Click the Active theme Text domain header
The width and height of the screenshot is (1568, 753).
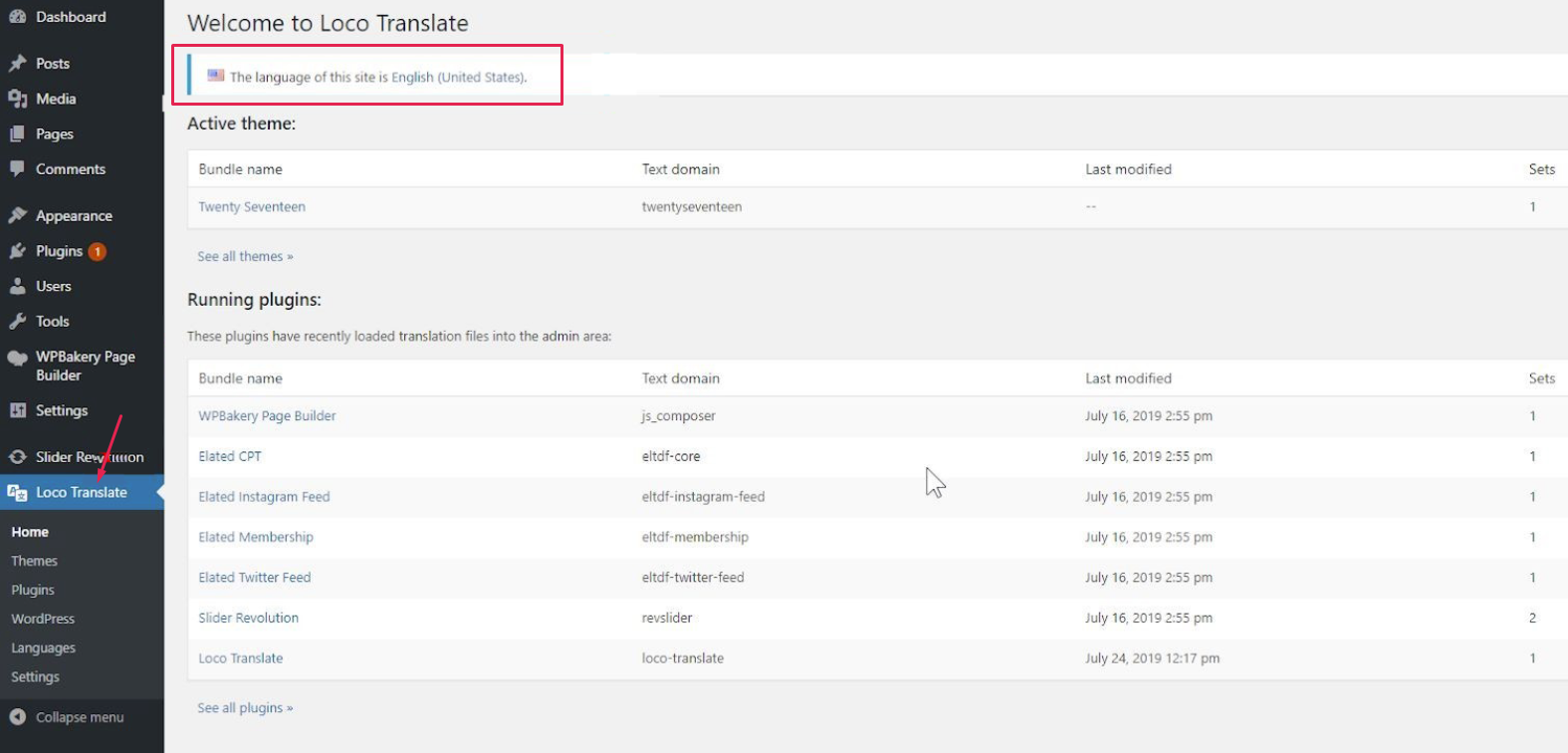681,169
